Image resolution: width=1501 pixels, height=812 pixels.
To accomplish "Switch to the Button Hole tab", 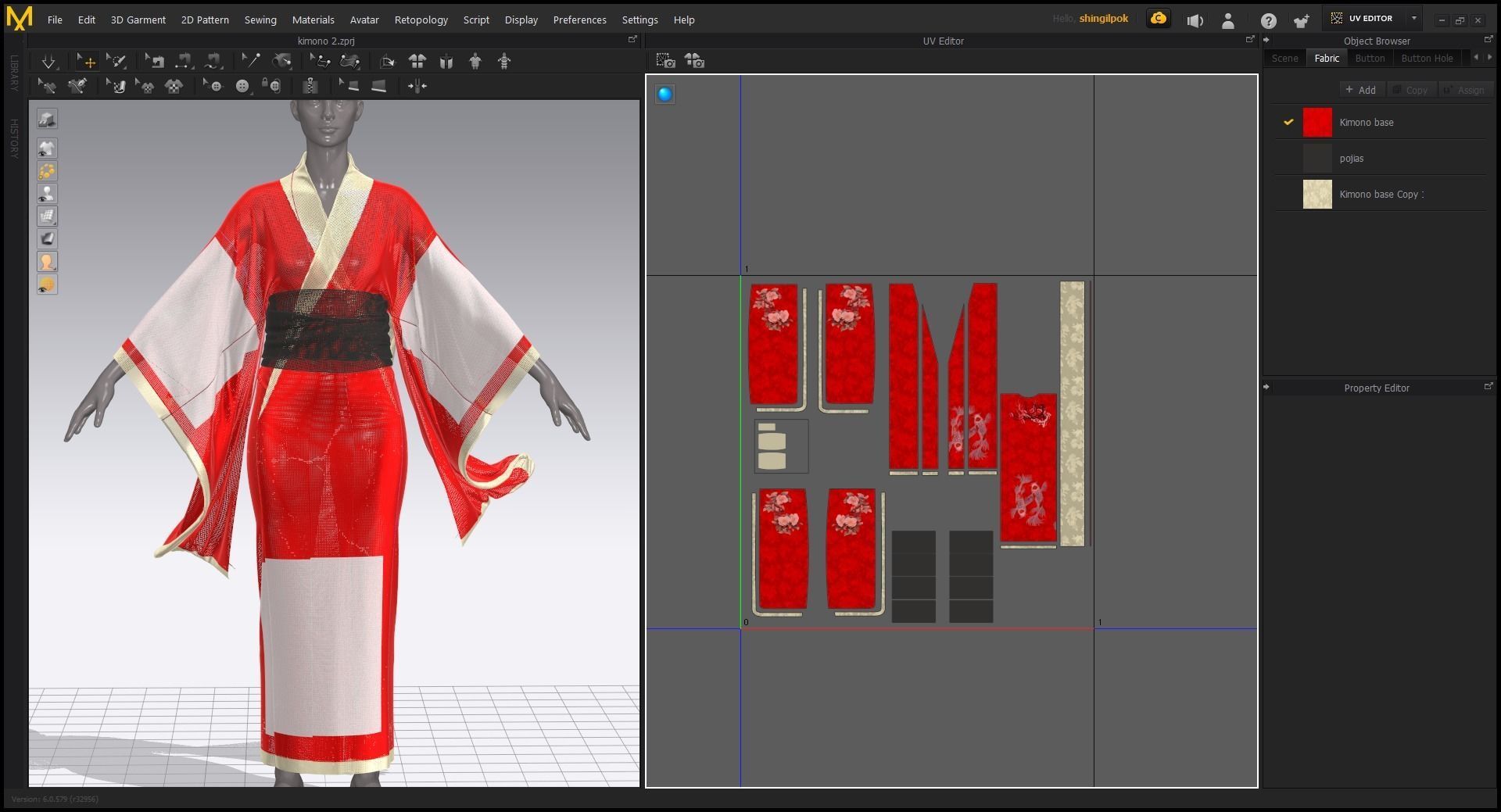I will tap(1427, 58).
